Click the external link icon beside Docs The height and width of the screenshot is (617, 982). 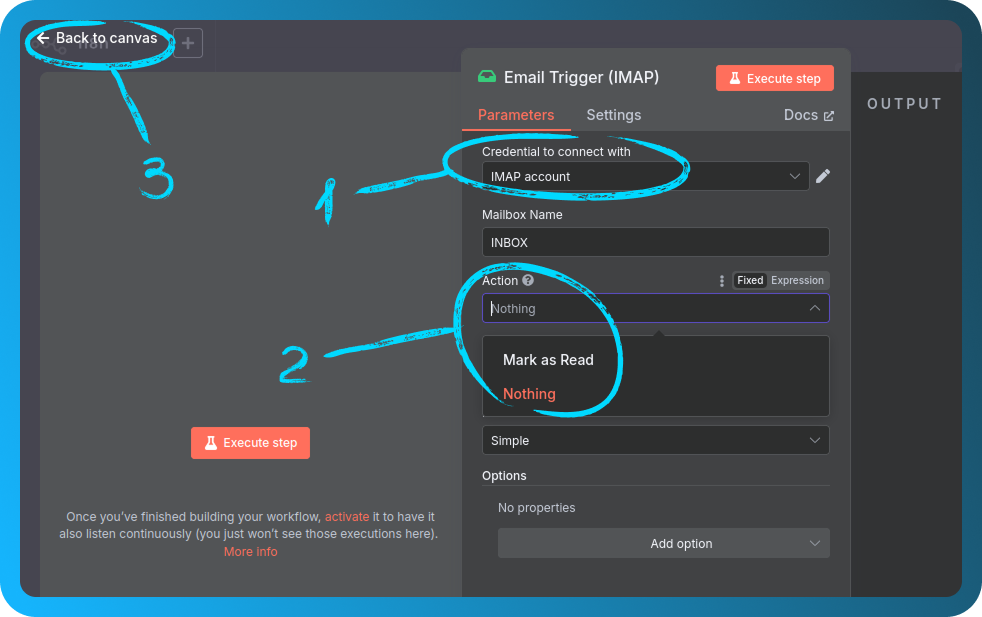(x=828, y=116)
